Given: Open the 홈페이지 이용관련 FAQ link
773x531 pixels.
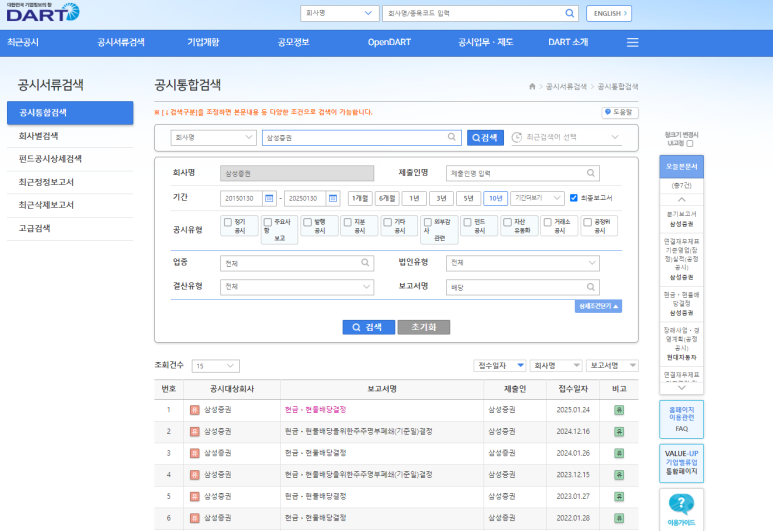Looking at the screenshot, I should click(681, 419).
